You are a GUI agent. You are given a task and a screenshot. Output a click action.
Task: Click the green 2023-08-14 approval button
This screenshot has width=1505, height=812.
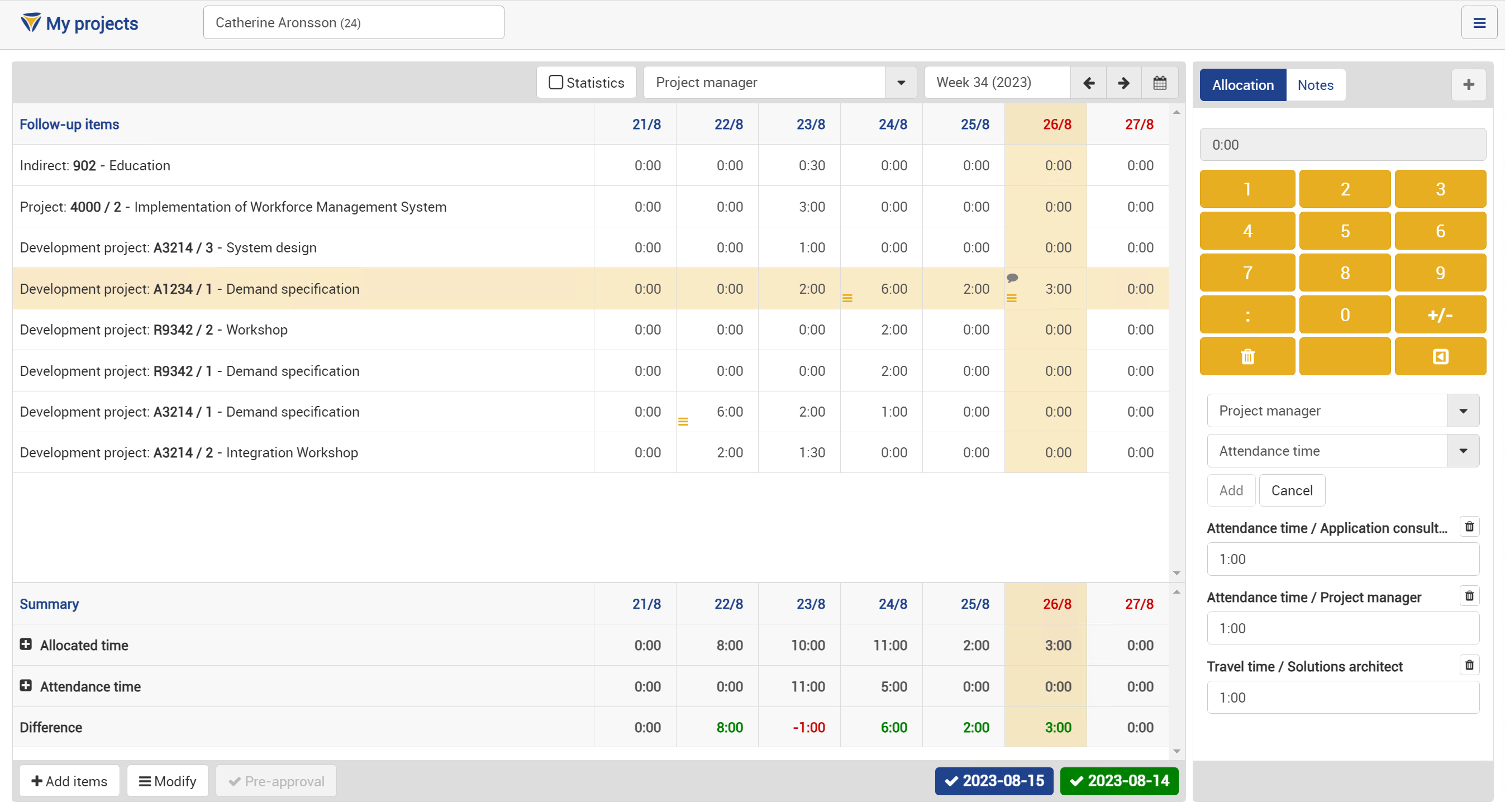pyautogui.click(x=1119, y=781)
